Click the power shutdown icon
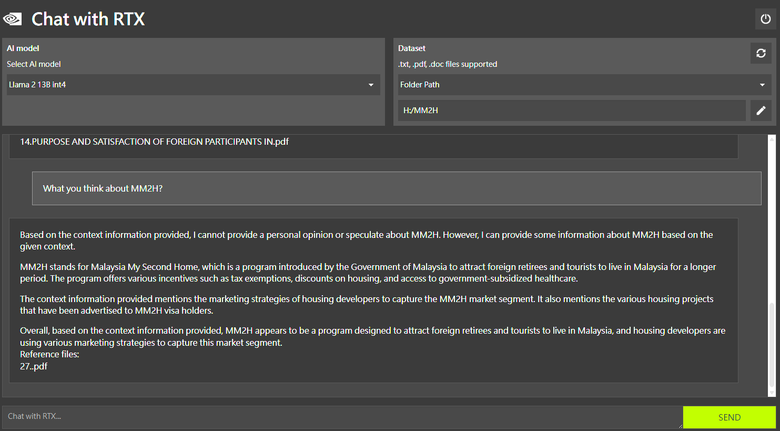 click(765, 19)
